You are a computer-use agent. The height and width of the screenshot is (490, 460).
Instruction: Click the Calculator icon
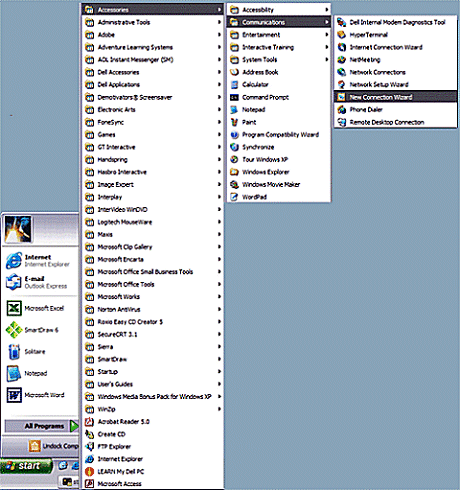pyautogui.click(x=234, y=85)
